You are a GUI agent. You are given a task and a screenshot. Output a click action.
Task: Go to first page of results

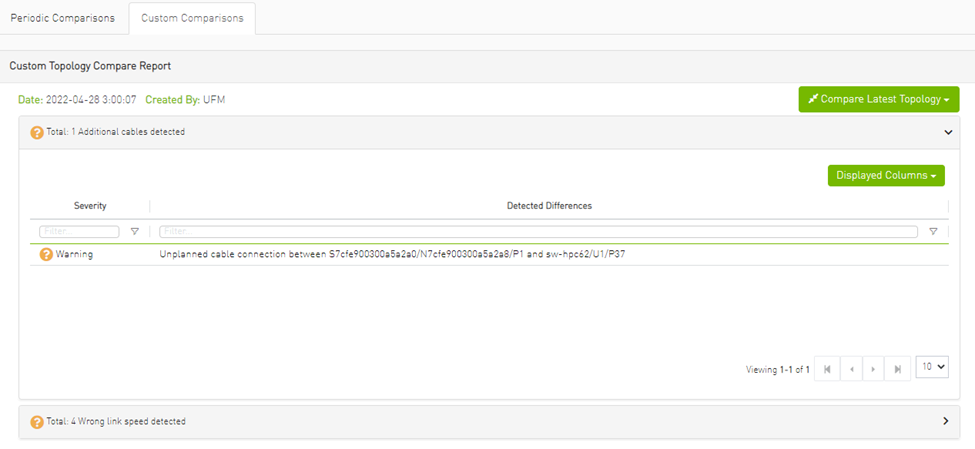tap(827, 369)
